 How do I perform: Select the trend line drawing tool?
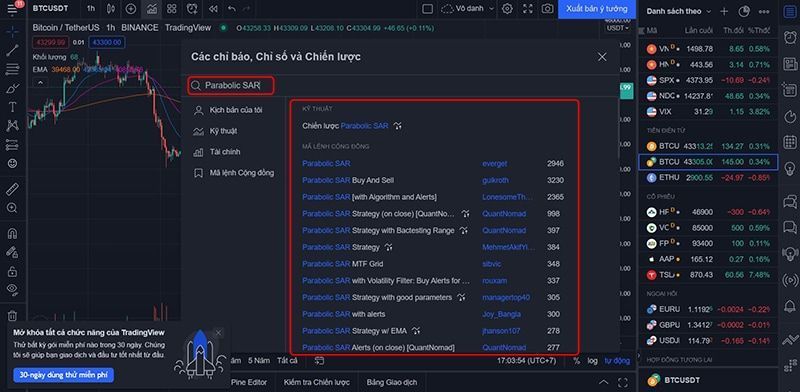point(12,50)
